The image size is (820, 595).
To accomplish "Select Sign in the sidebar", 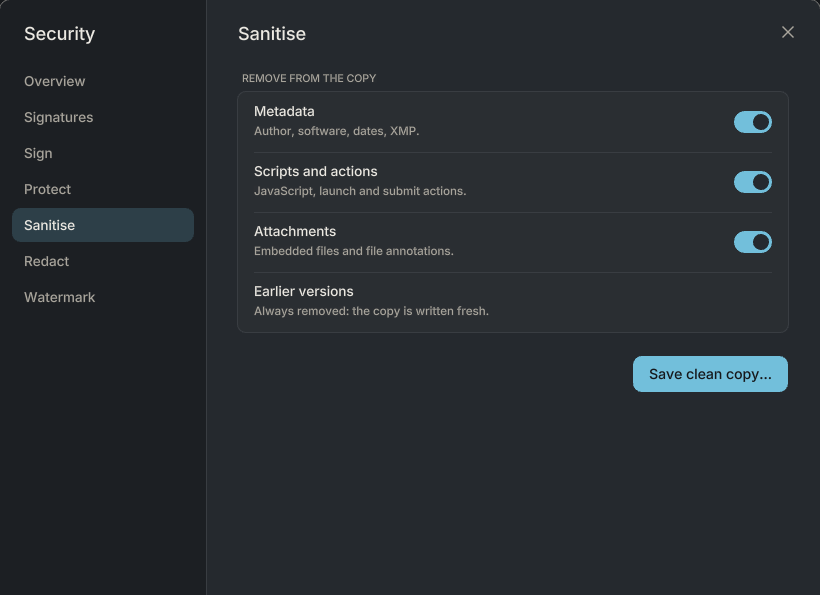I will coord(102,153).
